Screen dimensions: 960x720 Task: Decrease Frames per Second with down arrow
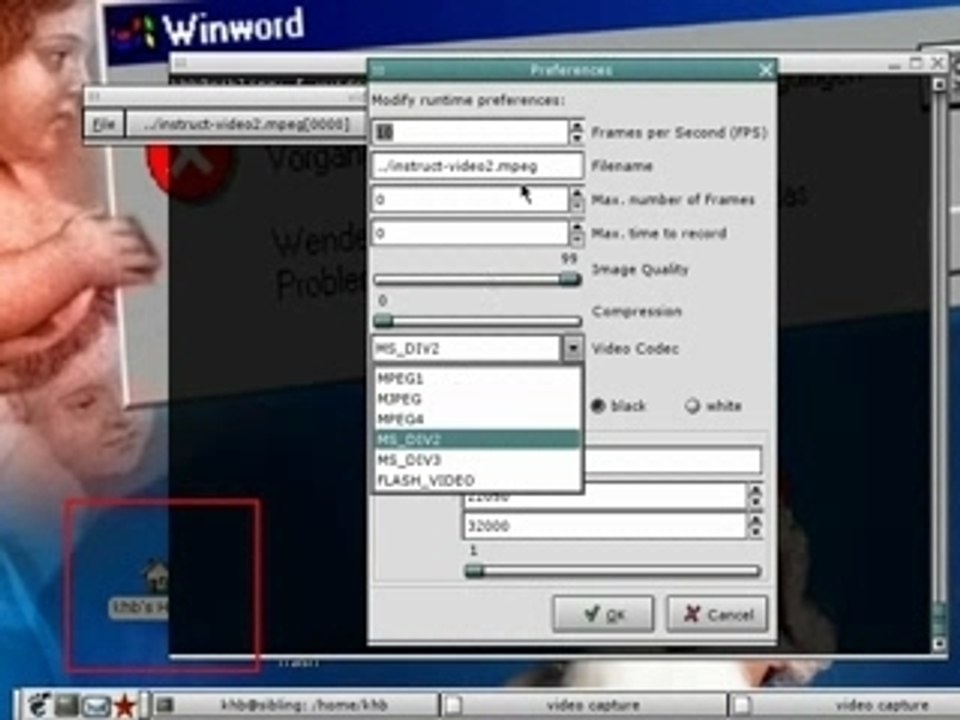pos(577,139)
